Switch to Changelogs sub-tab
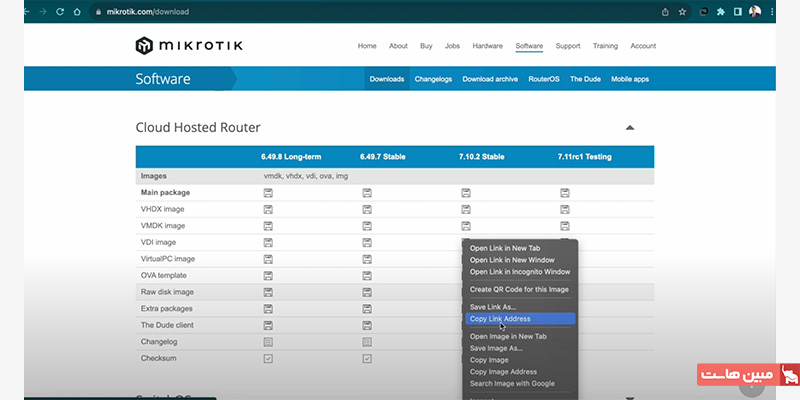 tap(433, 79)
